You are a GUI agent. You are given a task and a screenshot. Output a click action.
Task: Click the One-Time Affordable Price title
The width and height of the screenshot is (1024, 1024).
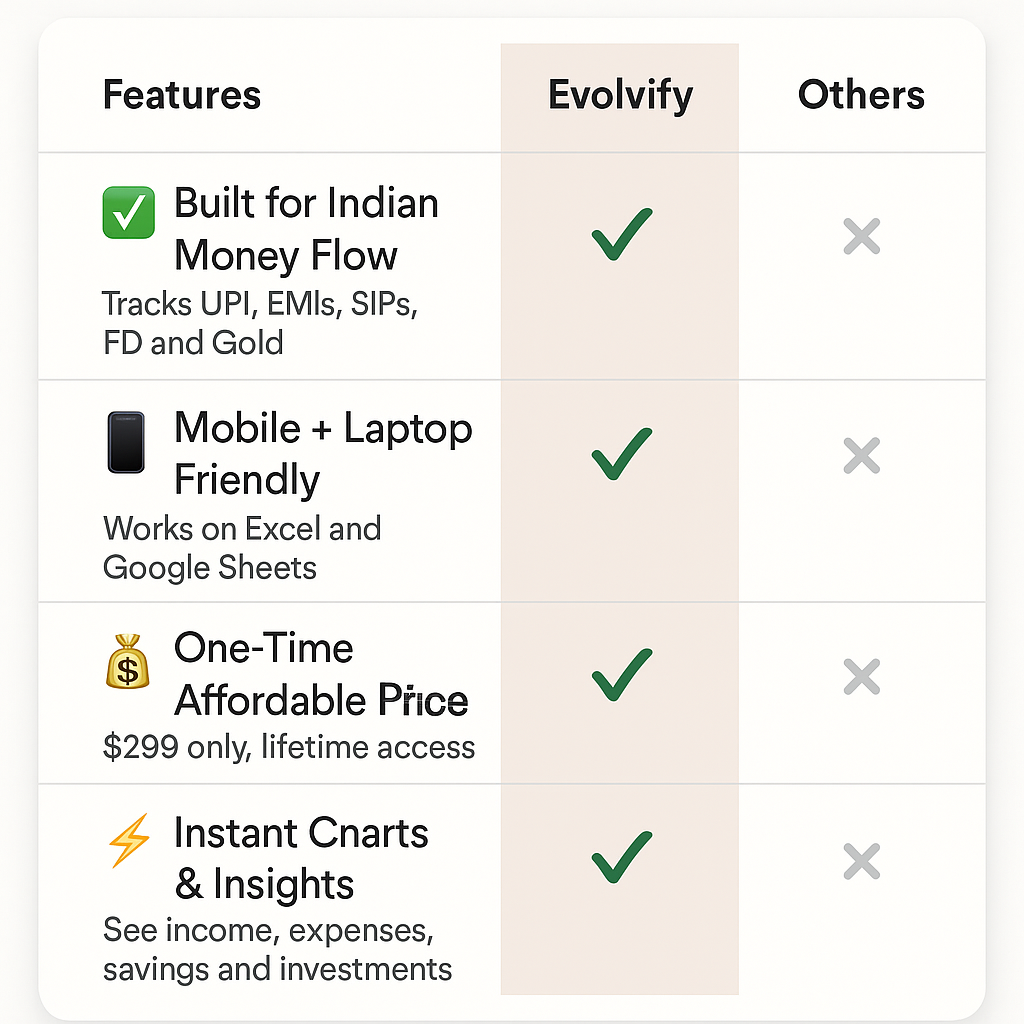pyautogui.click(x=320, y=675)
